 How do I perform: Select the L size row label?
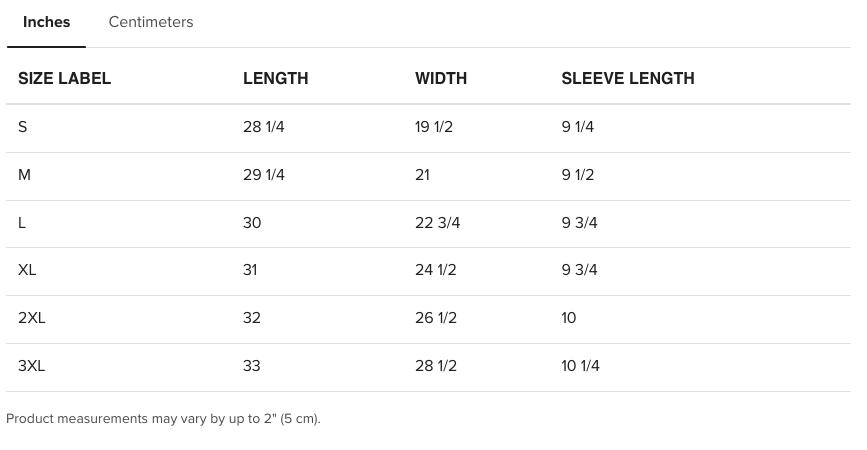pos(22,223)
